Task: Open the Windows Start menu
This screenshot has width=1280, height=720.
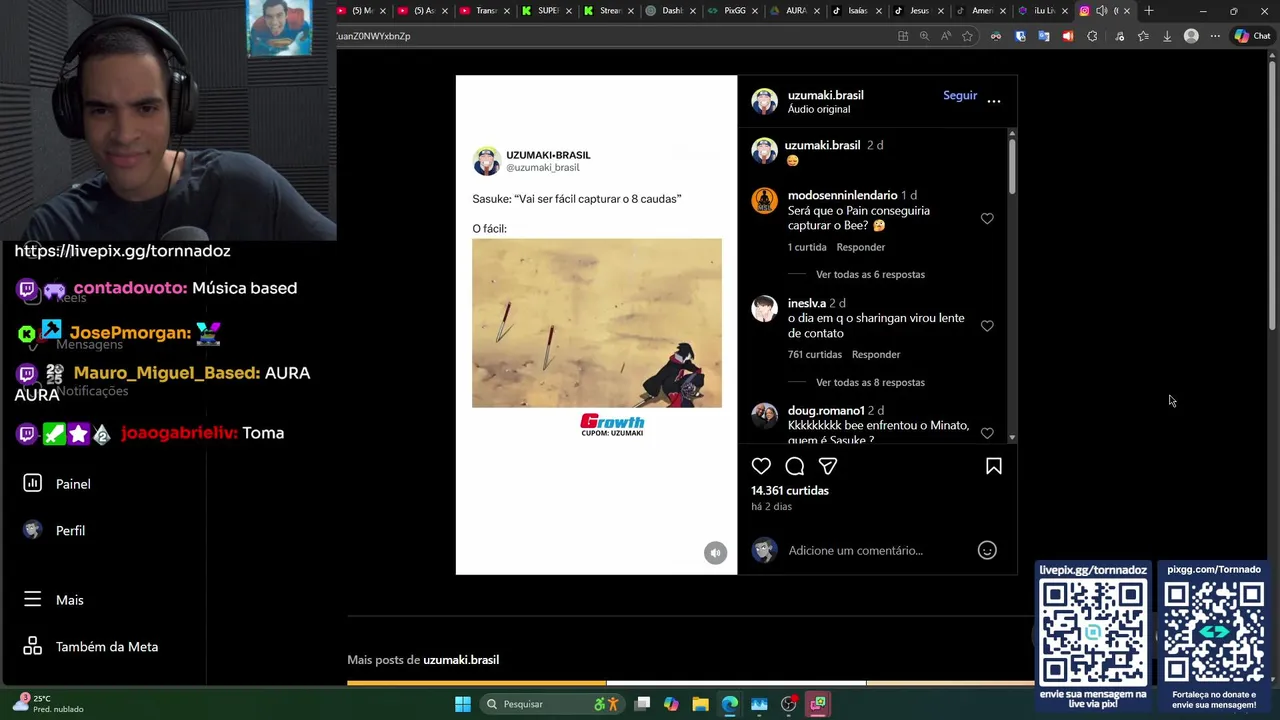Action: (x=463, y=704)
